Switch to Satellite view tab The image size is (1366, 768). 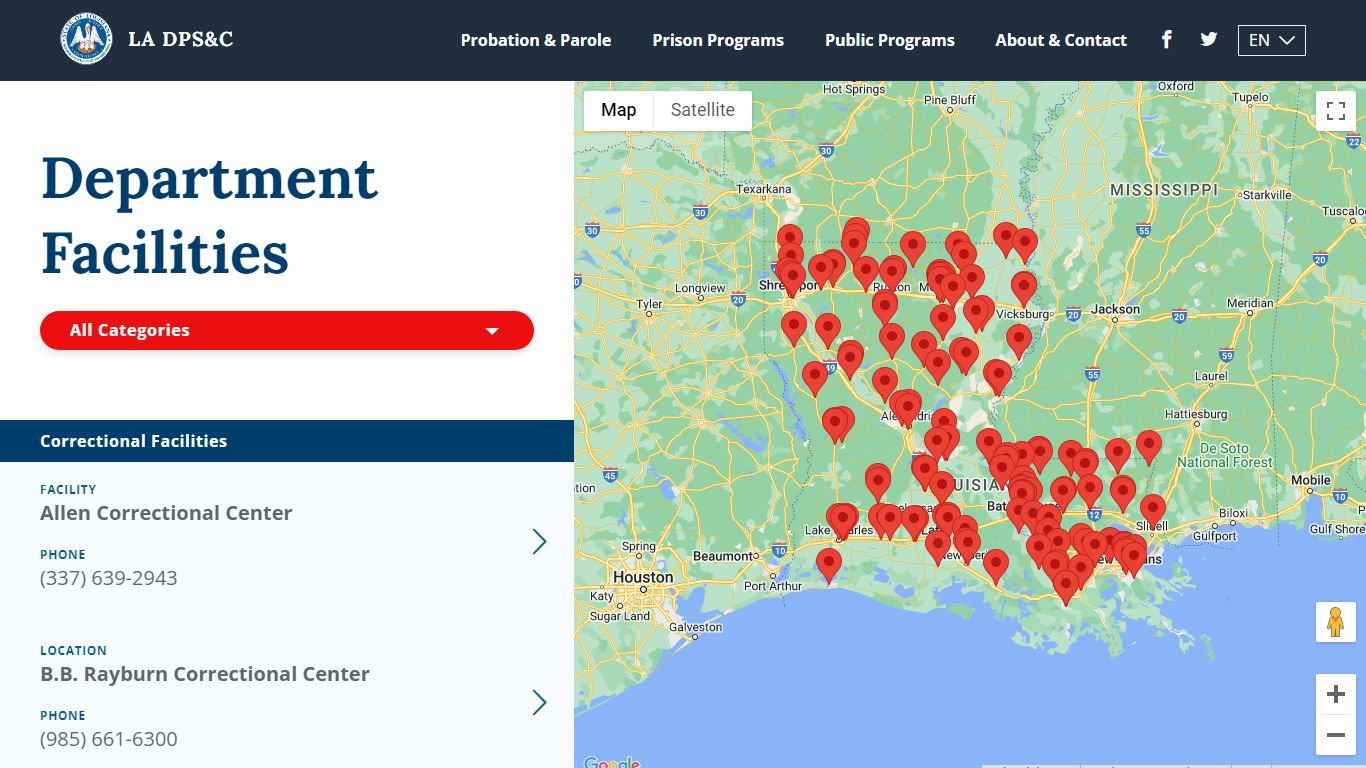(702, 110)
